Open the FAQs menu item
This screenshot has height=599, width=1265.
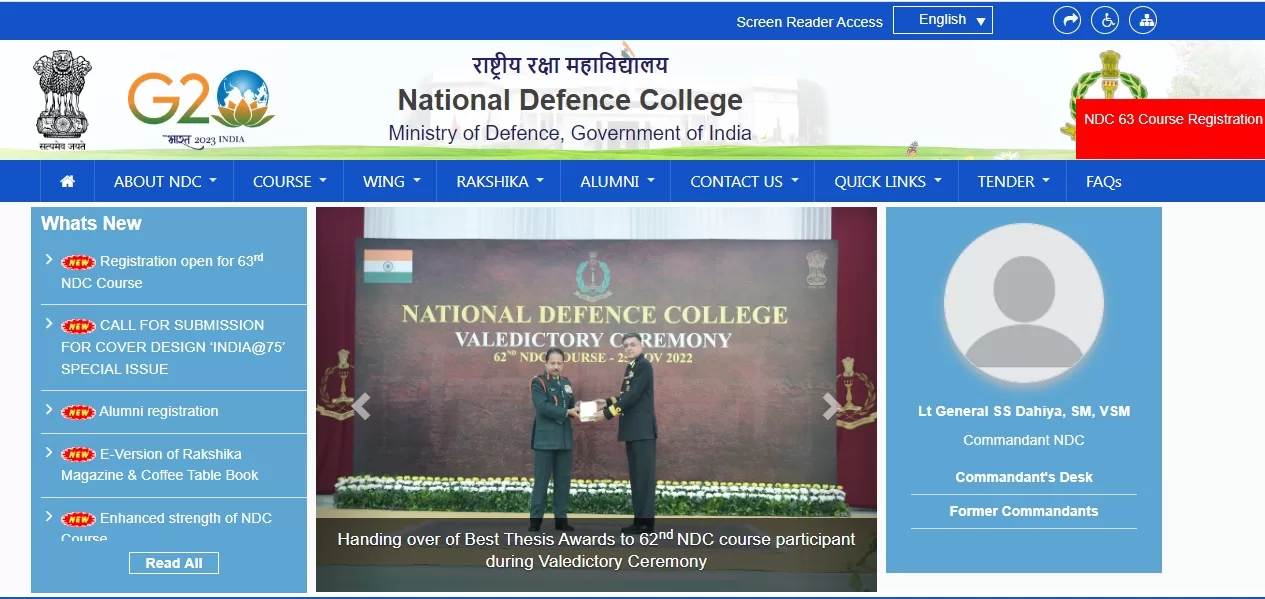pyautogui.click(x=1103, y=182)
